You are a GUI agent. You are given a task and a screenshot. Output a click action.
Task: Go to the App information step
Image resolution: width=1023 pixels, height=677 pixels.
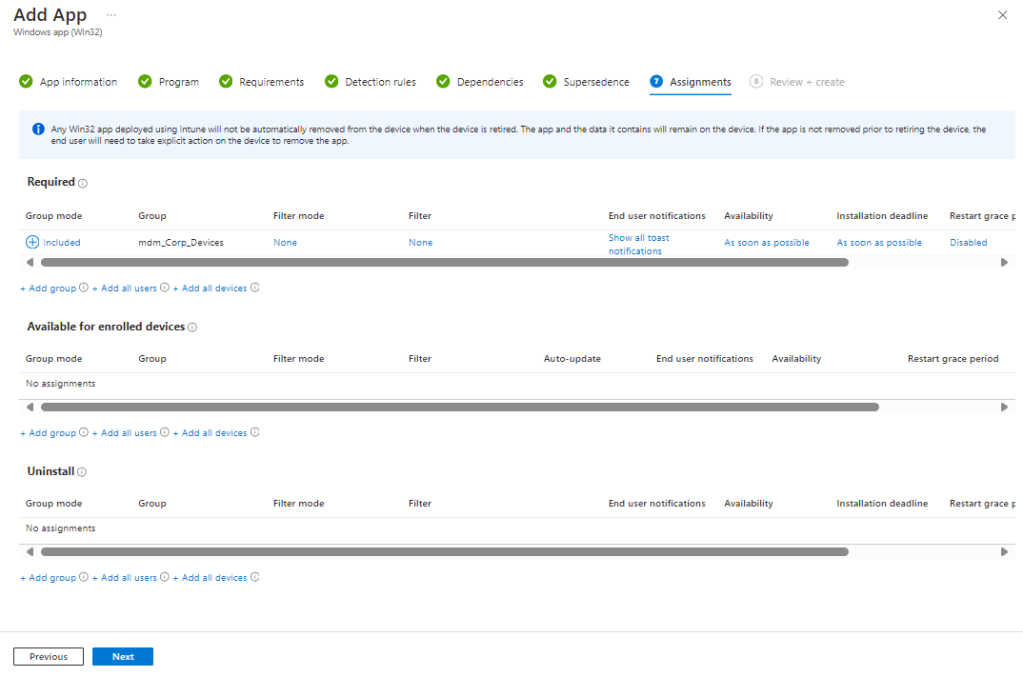click(68, 82)
